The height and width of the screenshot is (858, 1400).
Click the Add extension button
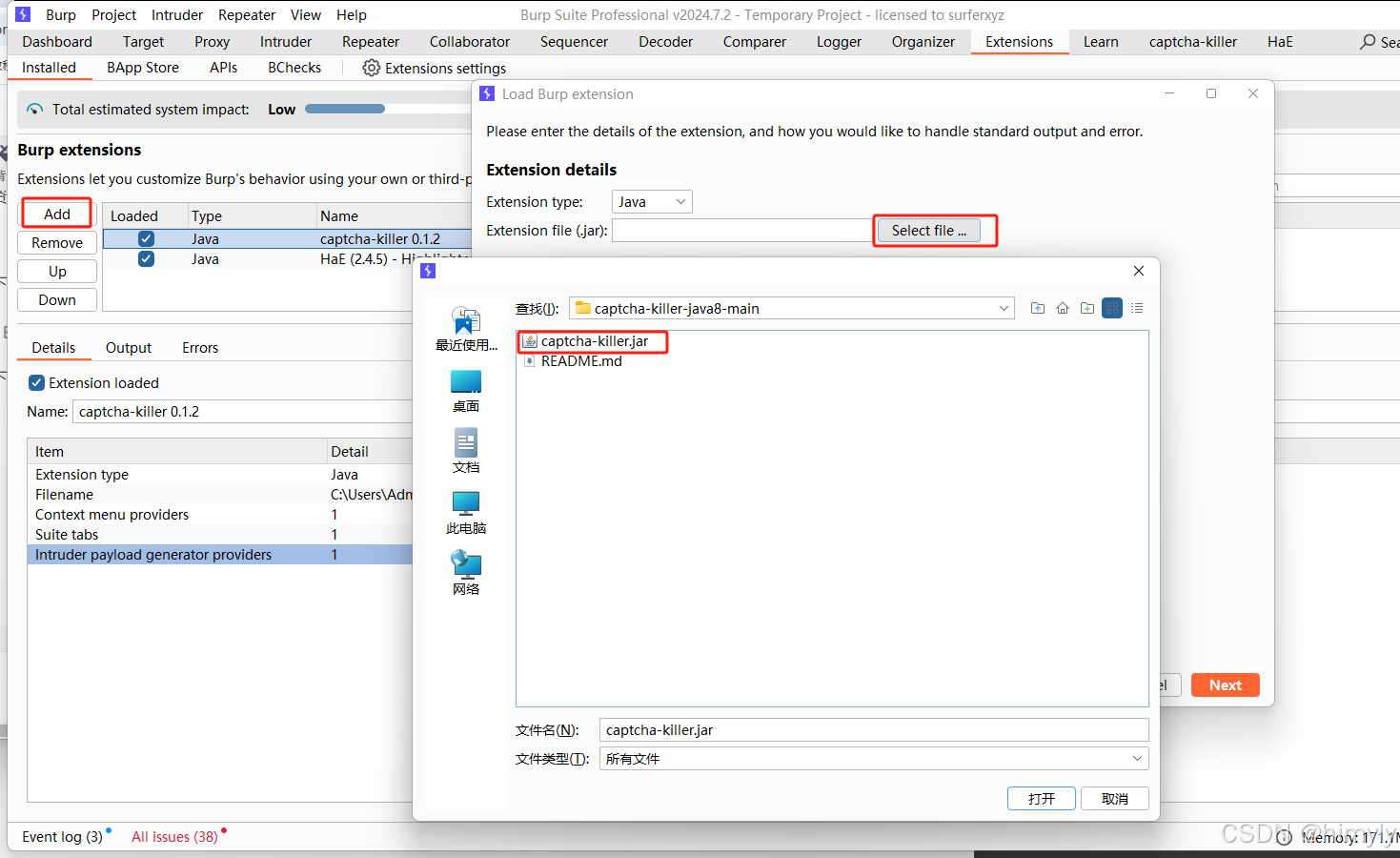(57, 214)
